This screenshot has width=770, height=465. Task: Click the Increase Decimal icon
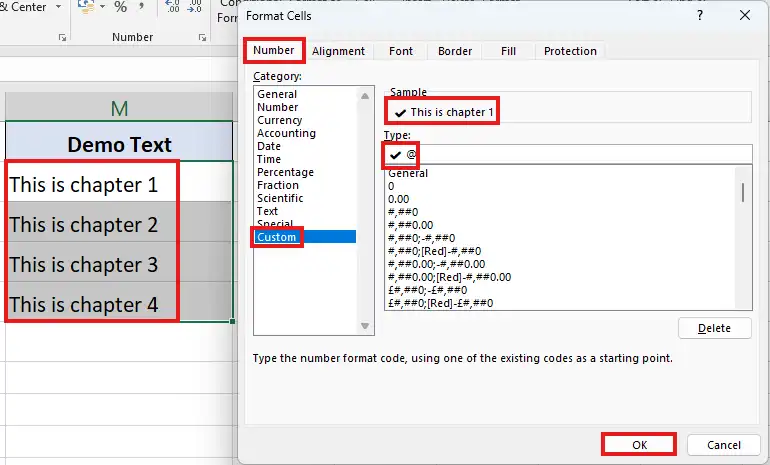point(173,6)
